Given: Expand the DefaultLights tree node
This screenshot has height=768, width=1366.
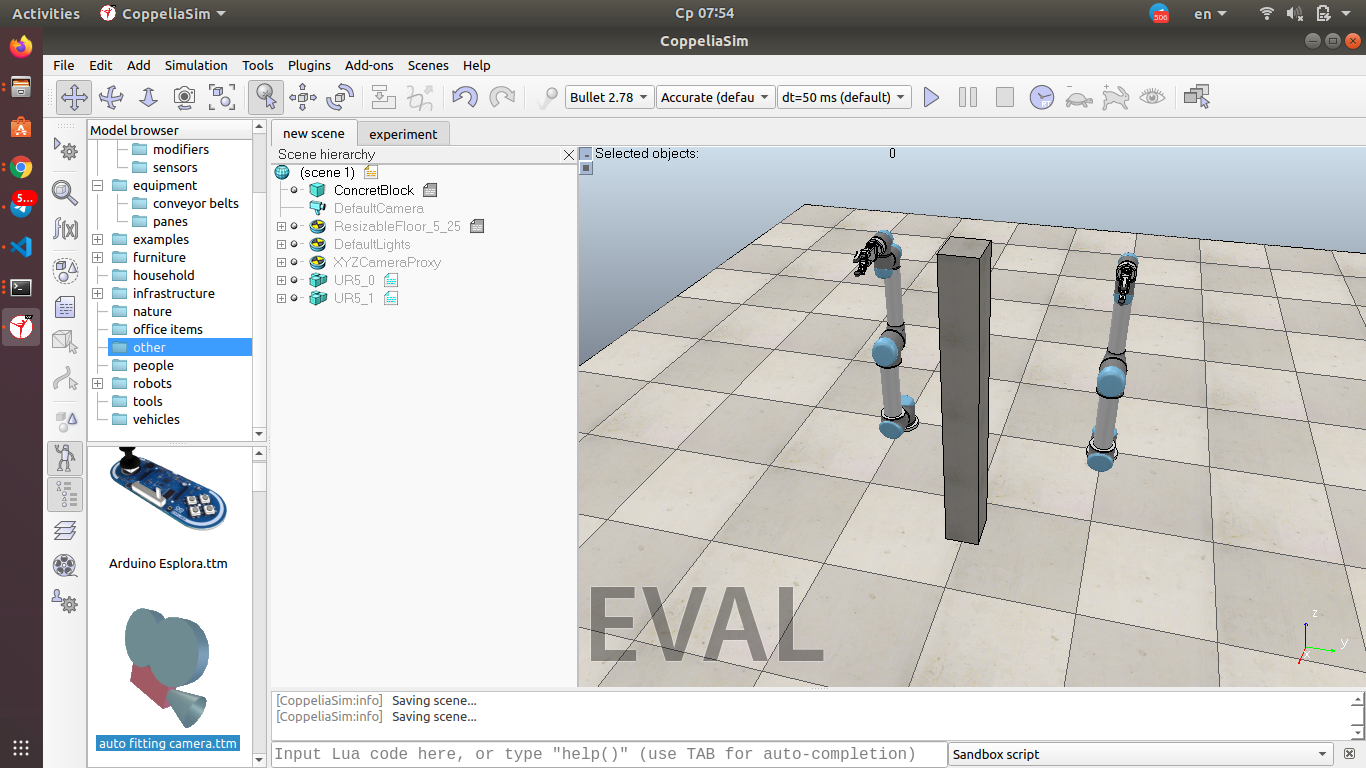Looking at the screenshot, I should coord(281,244).
